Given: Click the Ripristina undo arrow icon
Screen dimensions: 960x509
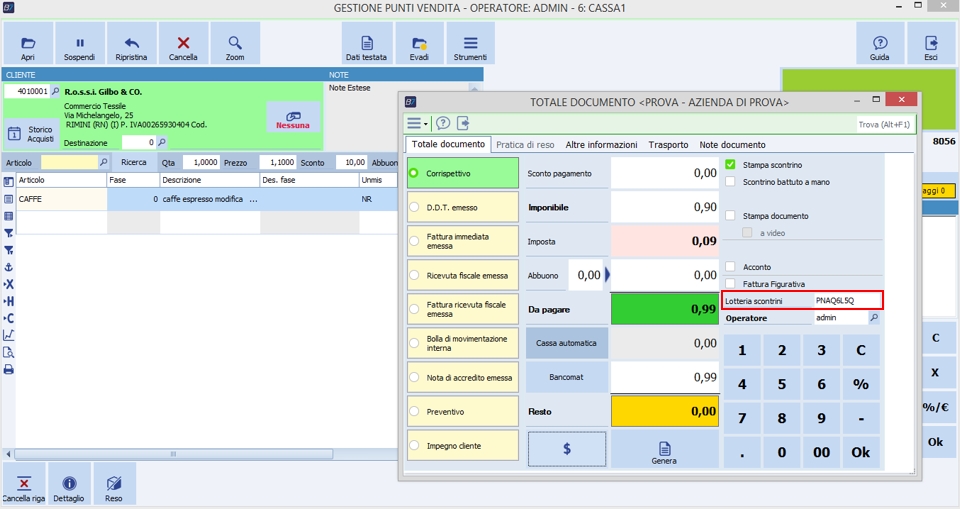Looking at the screenshot, I should [131, 44].
